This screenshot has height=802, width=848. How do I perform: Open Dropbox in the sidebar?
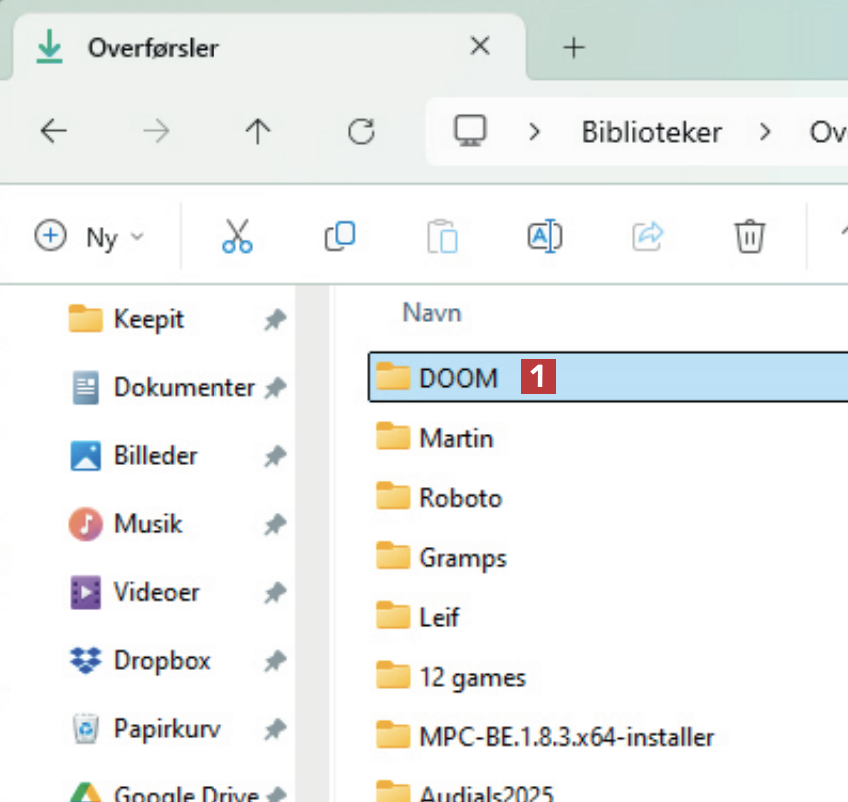pos(161,661)
